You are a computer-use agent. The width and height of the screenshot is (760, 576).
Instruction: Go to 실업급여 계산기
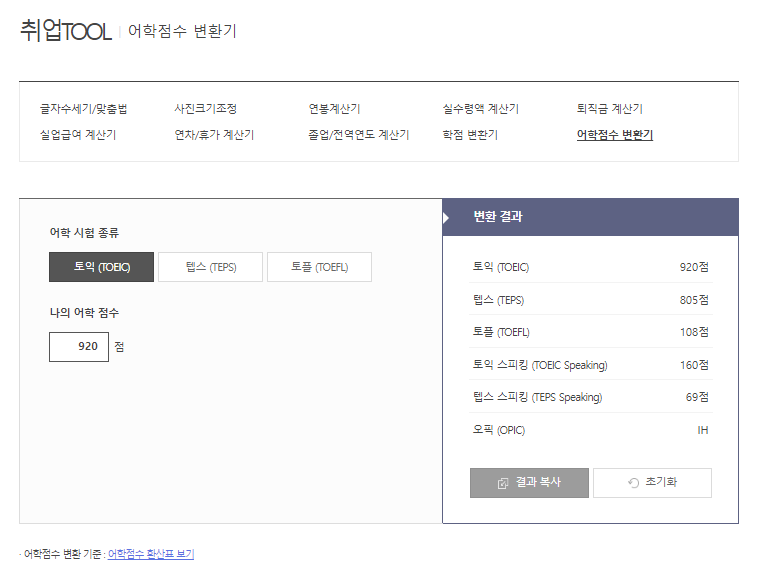point(78,135)
